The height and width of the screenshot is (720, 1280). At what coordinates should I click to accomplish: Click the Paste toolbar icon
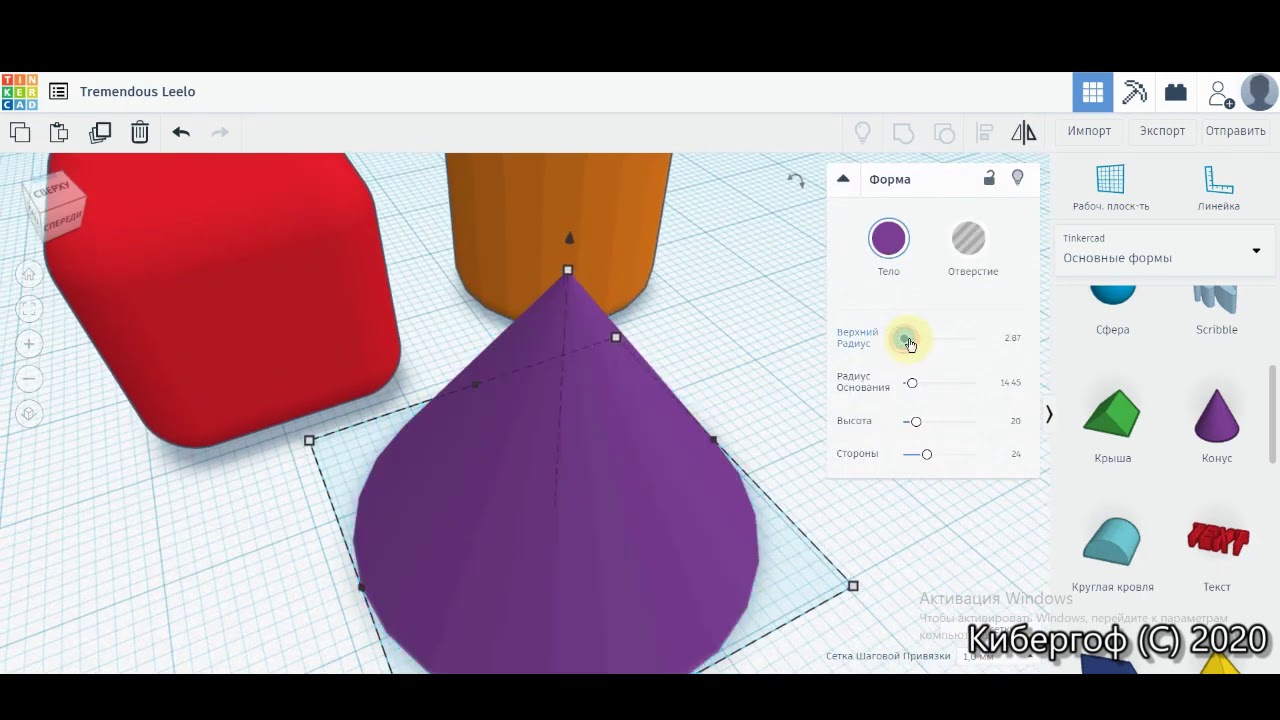(59, 132)
